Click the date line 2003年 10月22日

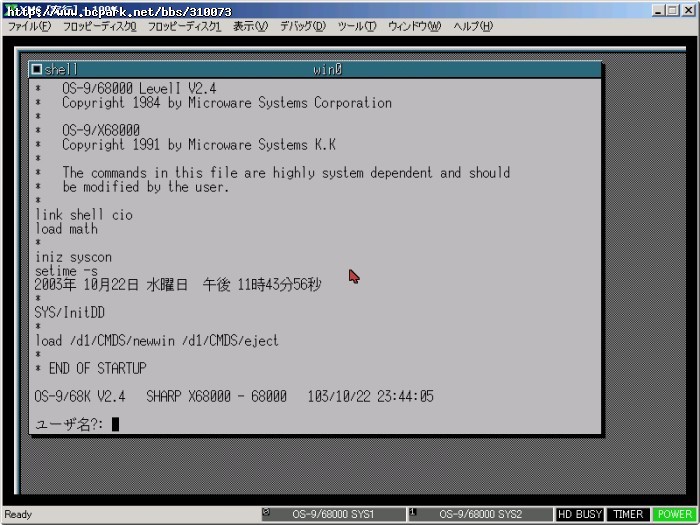click(x=178, y=284)
